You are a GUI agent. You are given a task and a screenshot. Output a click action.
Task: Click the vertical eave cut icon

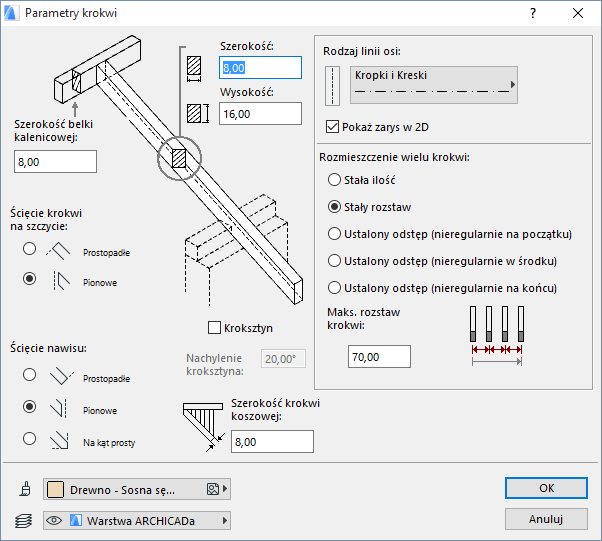point(59,408)
